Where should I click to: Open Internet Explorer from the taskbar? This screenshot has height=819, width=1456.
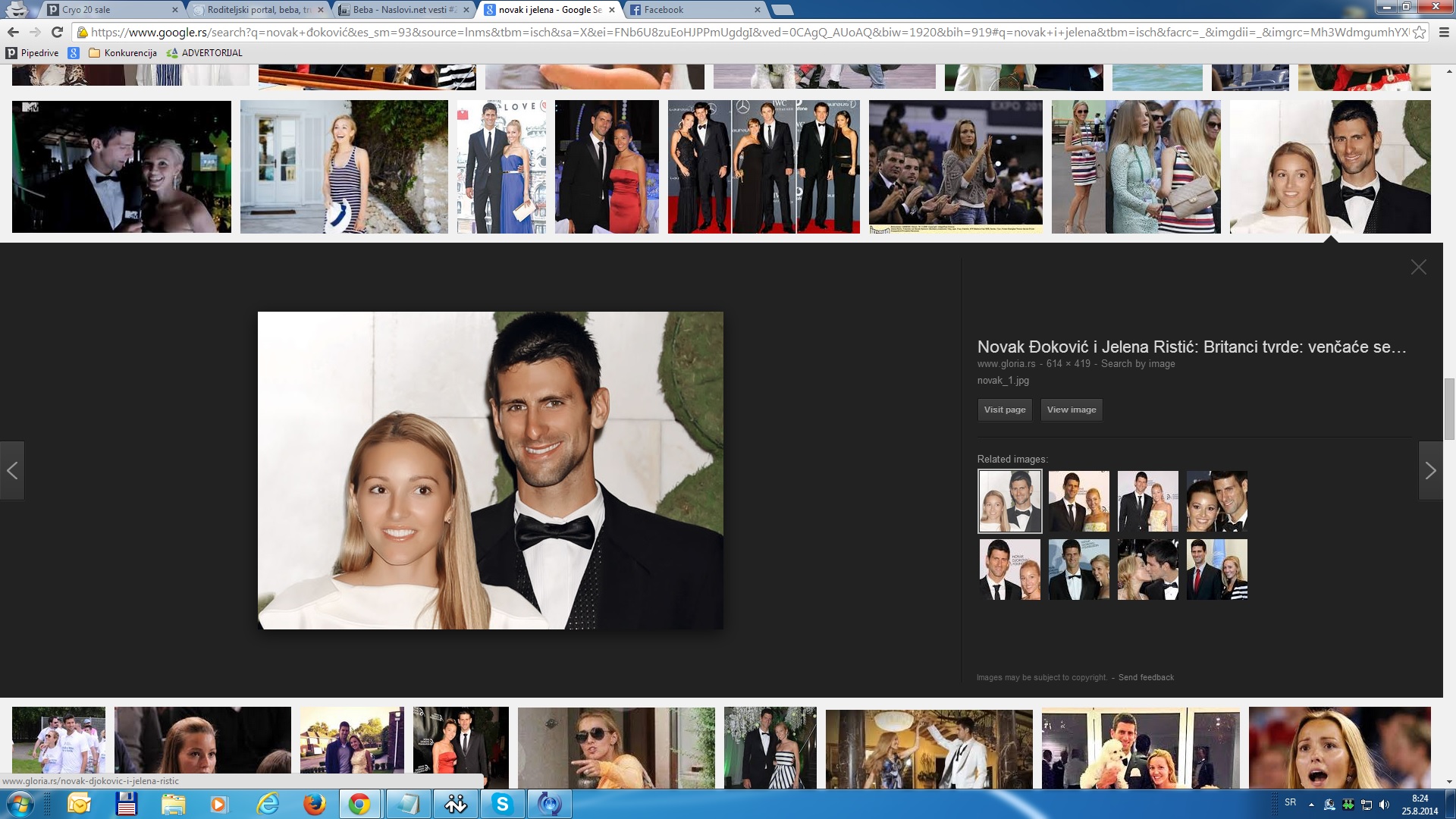(x=267, y=804)
